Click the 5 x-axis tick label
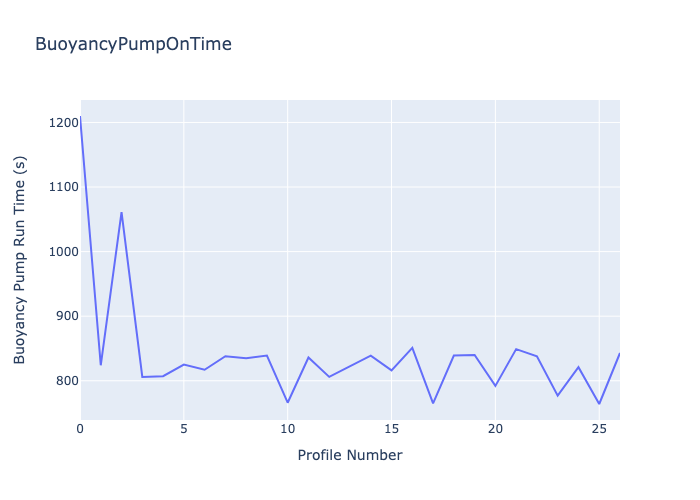Viewport: 700px width, 500px height. [184, 429]
